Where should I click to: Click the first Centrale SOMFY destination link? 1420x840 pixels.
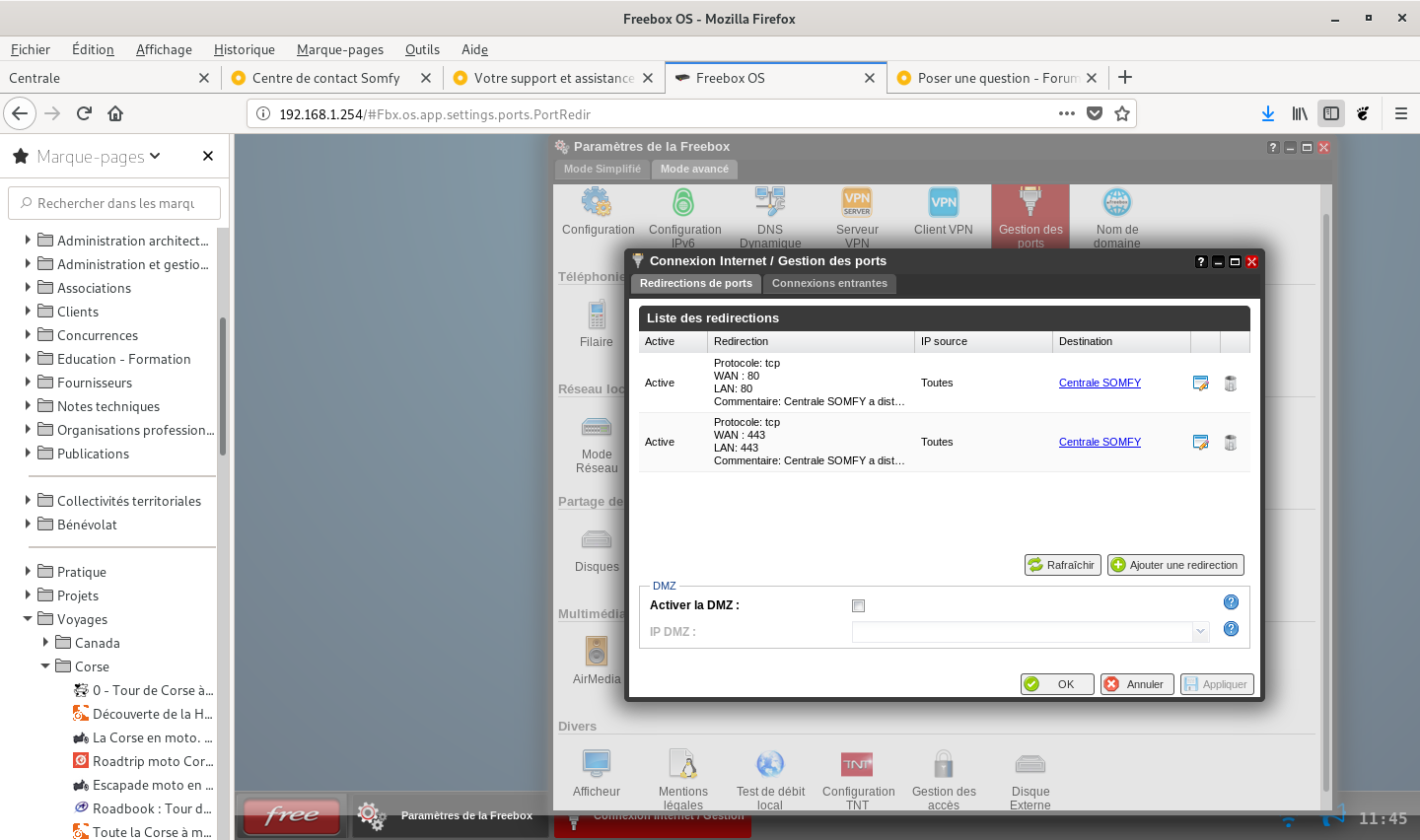(x=1100, y=383)
